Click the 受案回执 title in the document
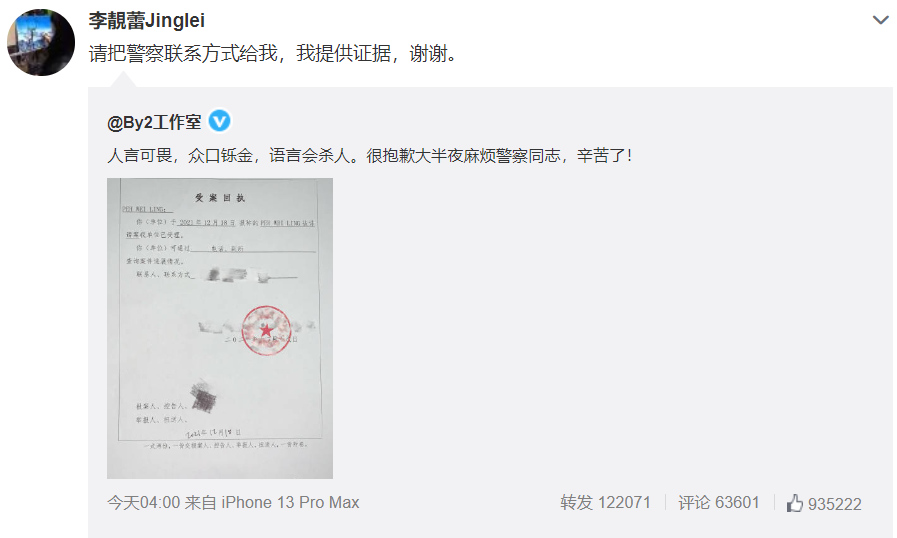Viewport: 897px width, 538px height. 220,198
